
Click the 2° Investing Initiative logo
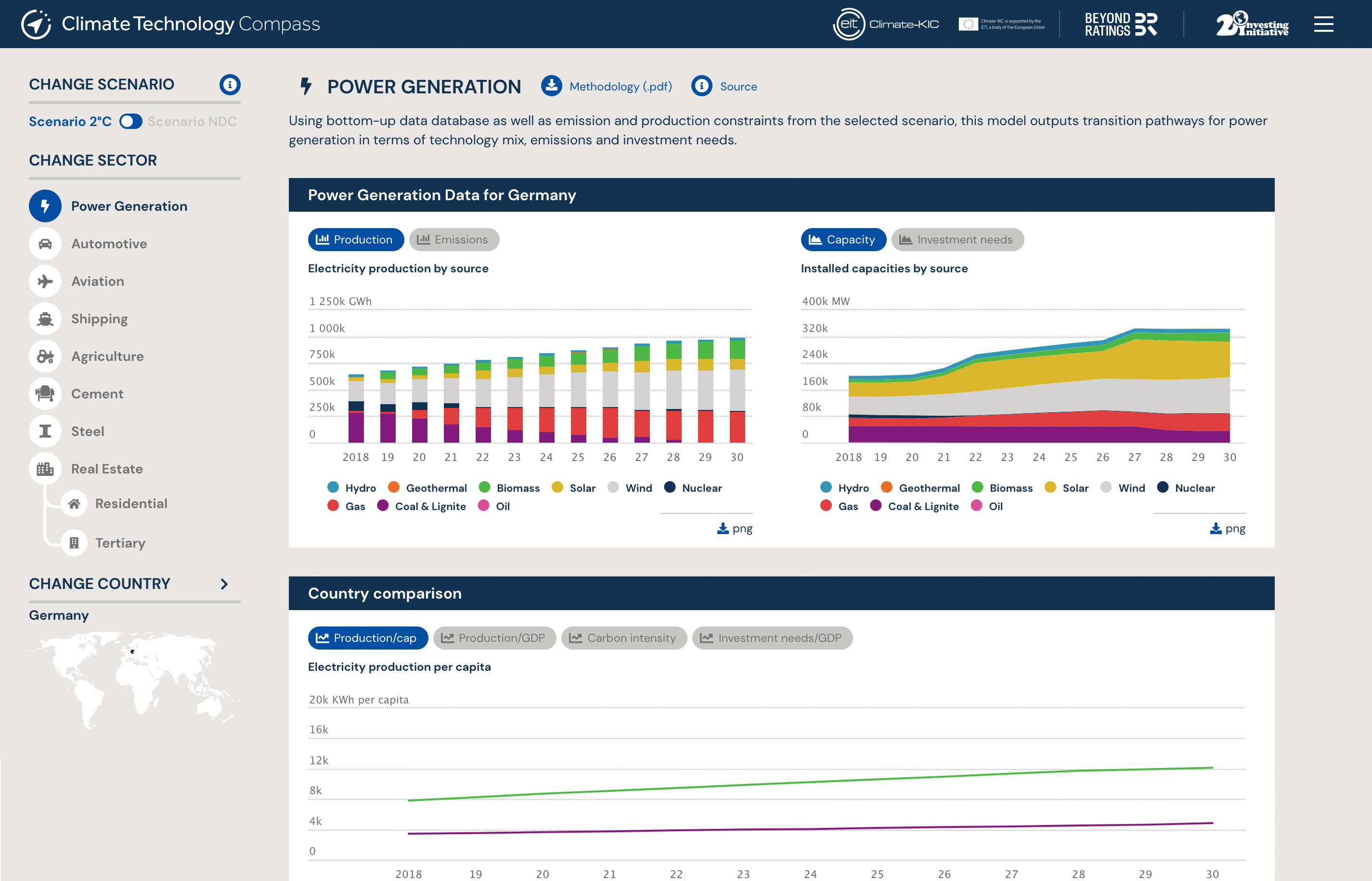click(x=1253, y=24)
